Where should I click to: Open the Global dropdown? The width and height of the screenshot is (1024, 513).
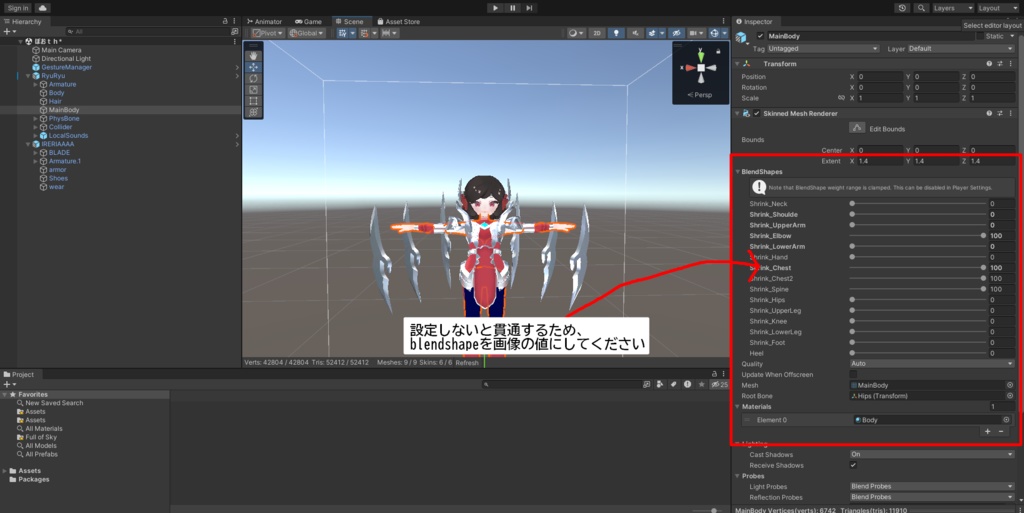(x=307, y=33)
